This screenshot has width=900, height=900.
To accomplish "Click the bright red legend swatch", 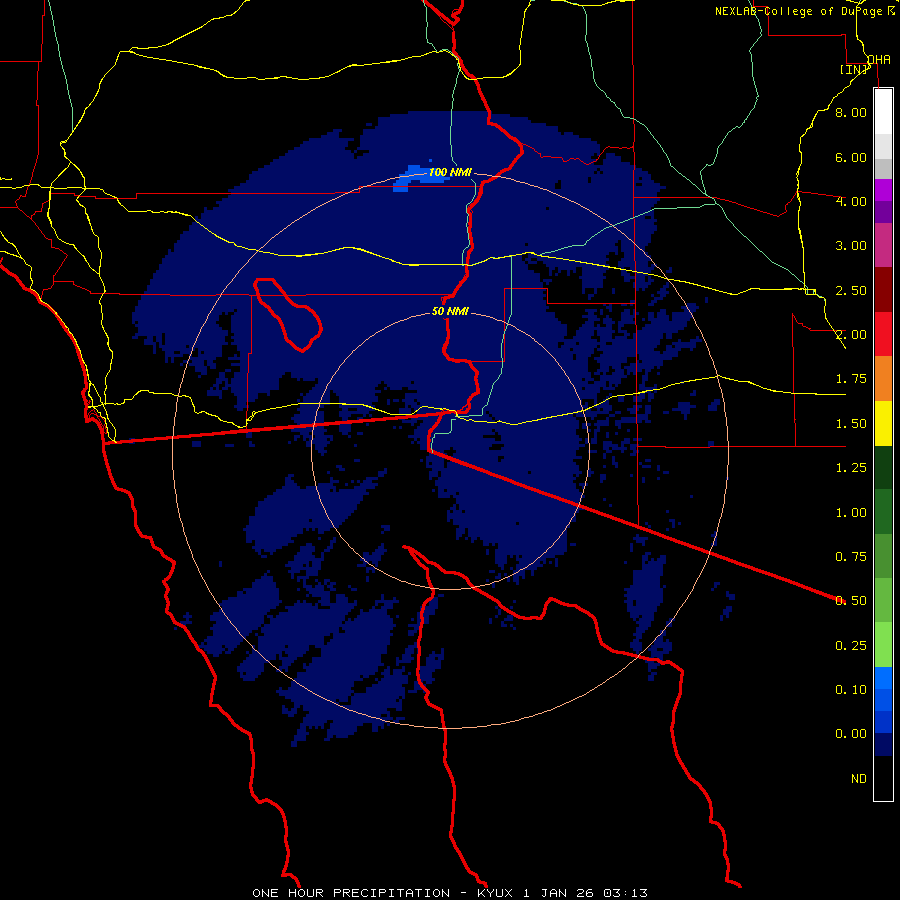I will (x=883, y=334).
